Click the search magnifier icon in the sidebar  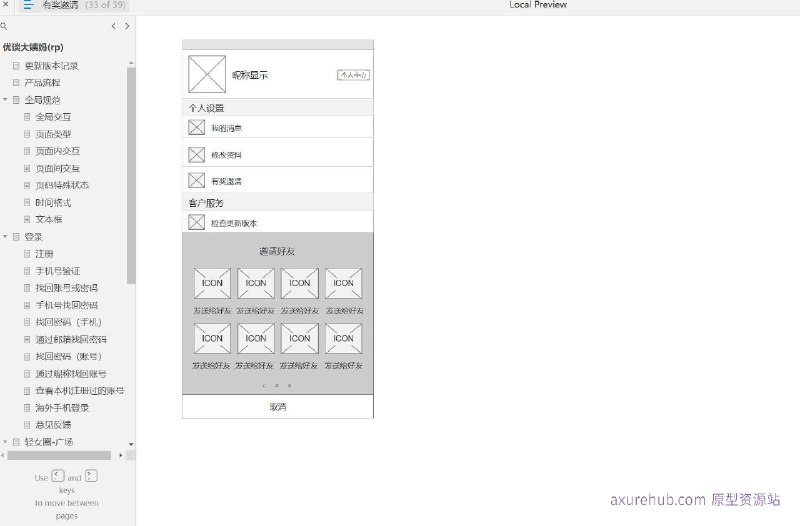[x=4, y=26]
